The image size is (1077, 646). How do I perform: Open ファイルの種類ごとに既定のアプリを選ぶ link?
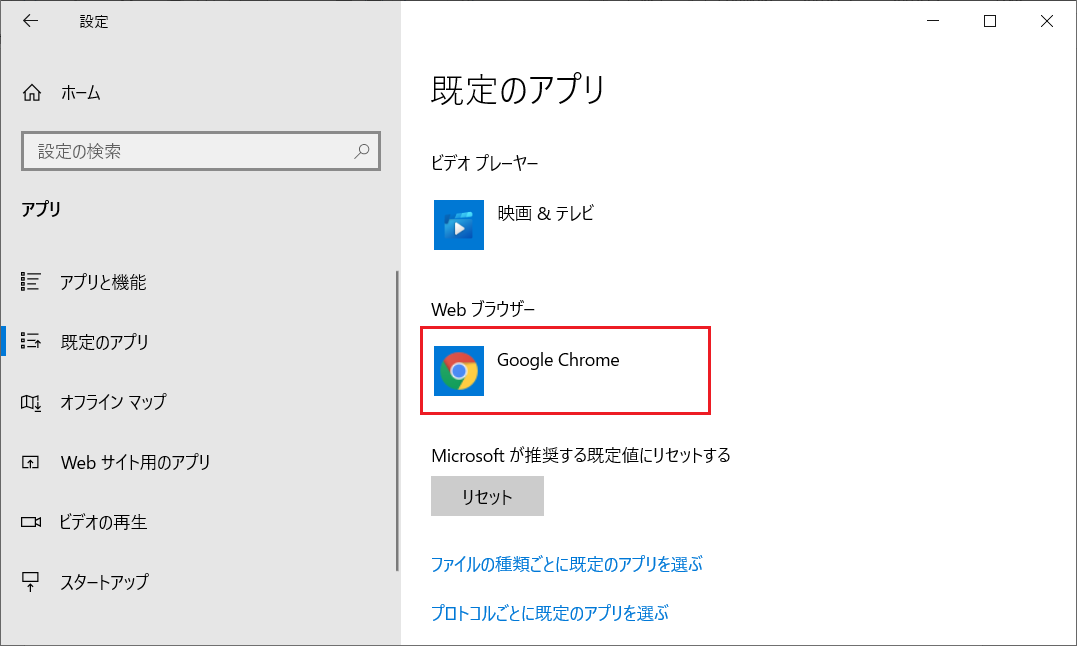tap(567, 564)
